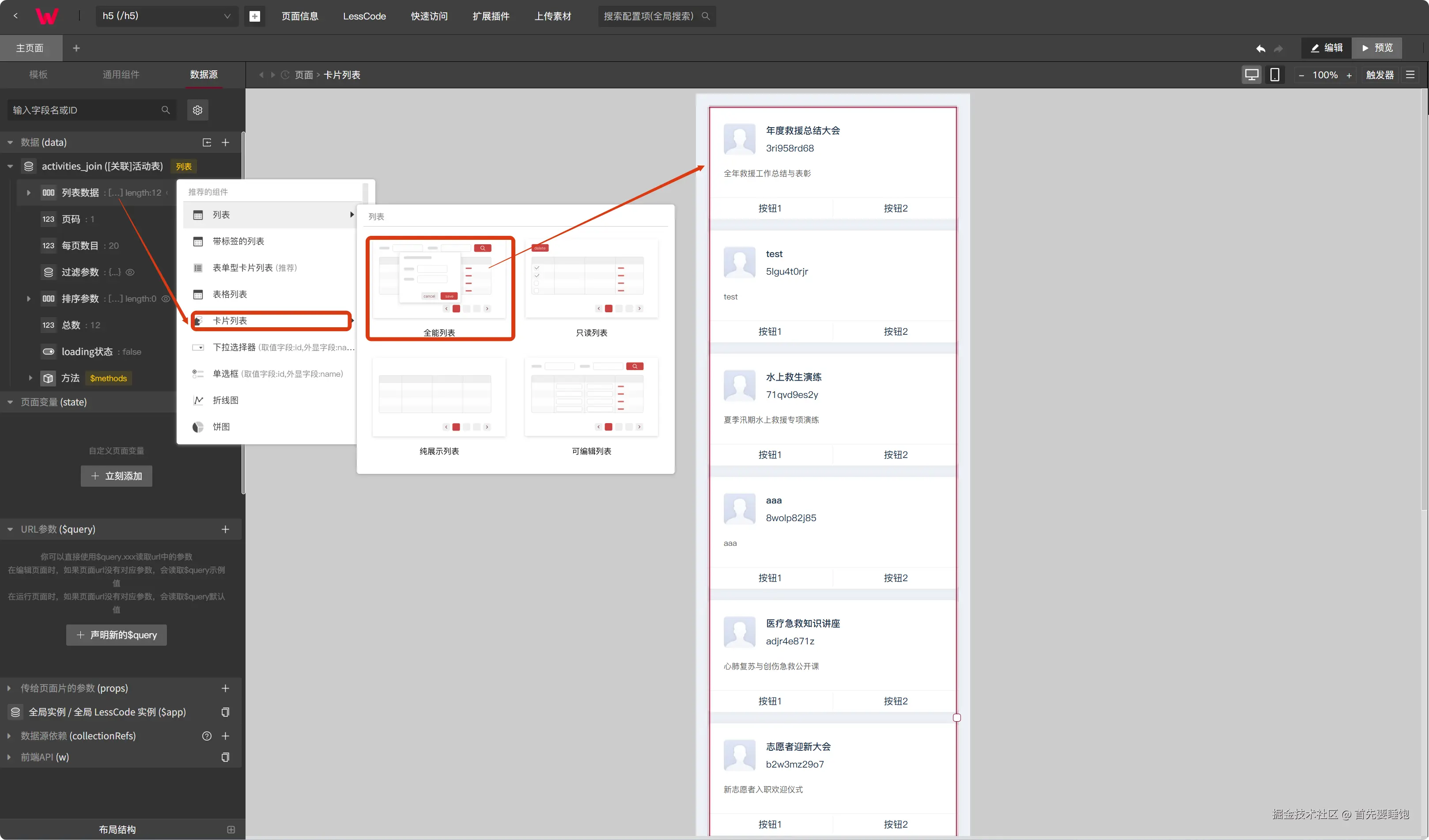
Task: Select 表格列表 in the recommended components menu
Action: (x=230, y=294)
